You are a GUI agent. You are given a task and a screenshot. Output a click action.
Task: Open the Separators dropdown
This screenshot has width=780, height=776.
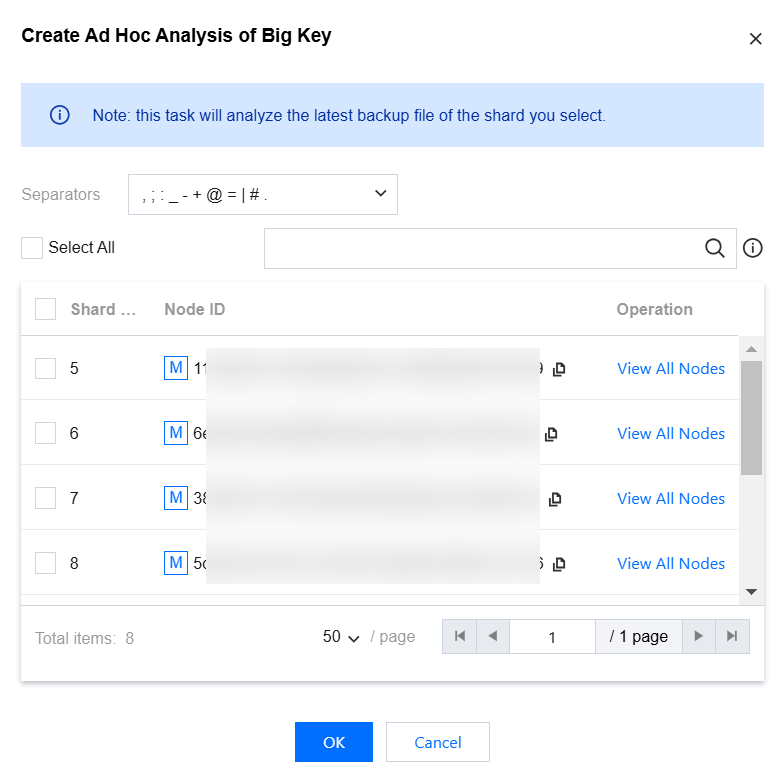[263, 195]
